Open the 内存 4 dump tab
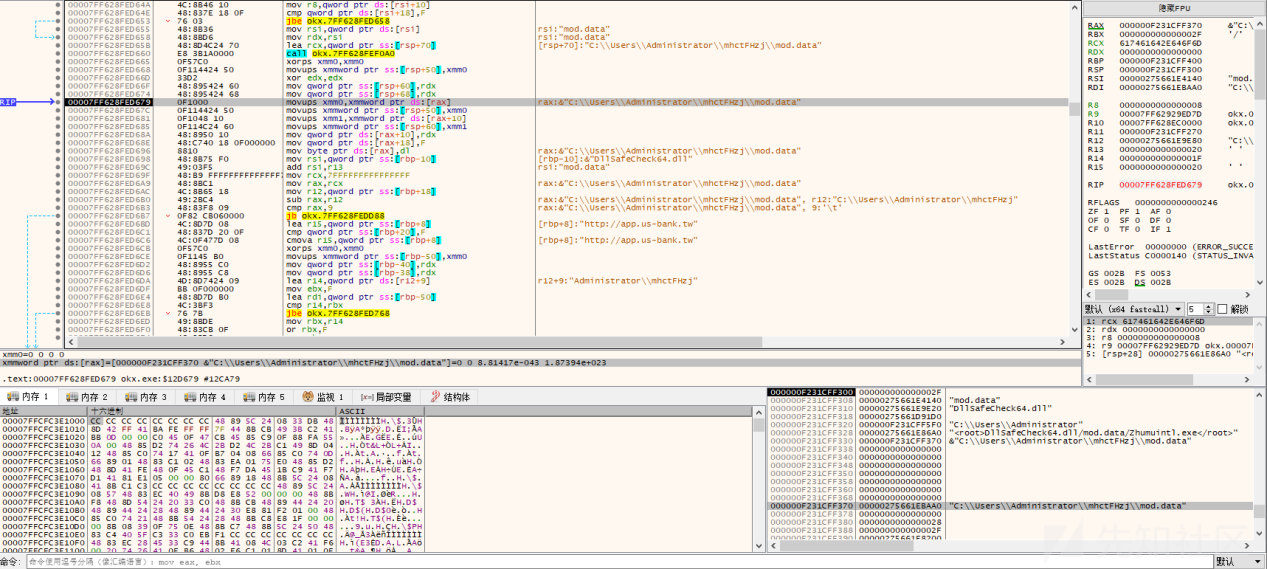This screenshot has height=569, width=1267. 207,397
